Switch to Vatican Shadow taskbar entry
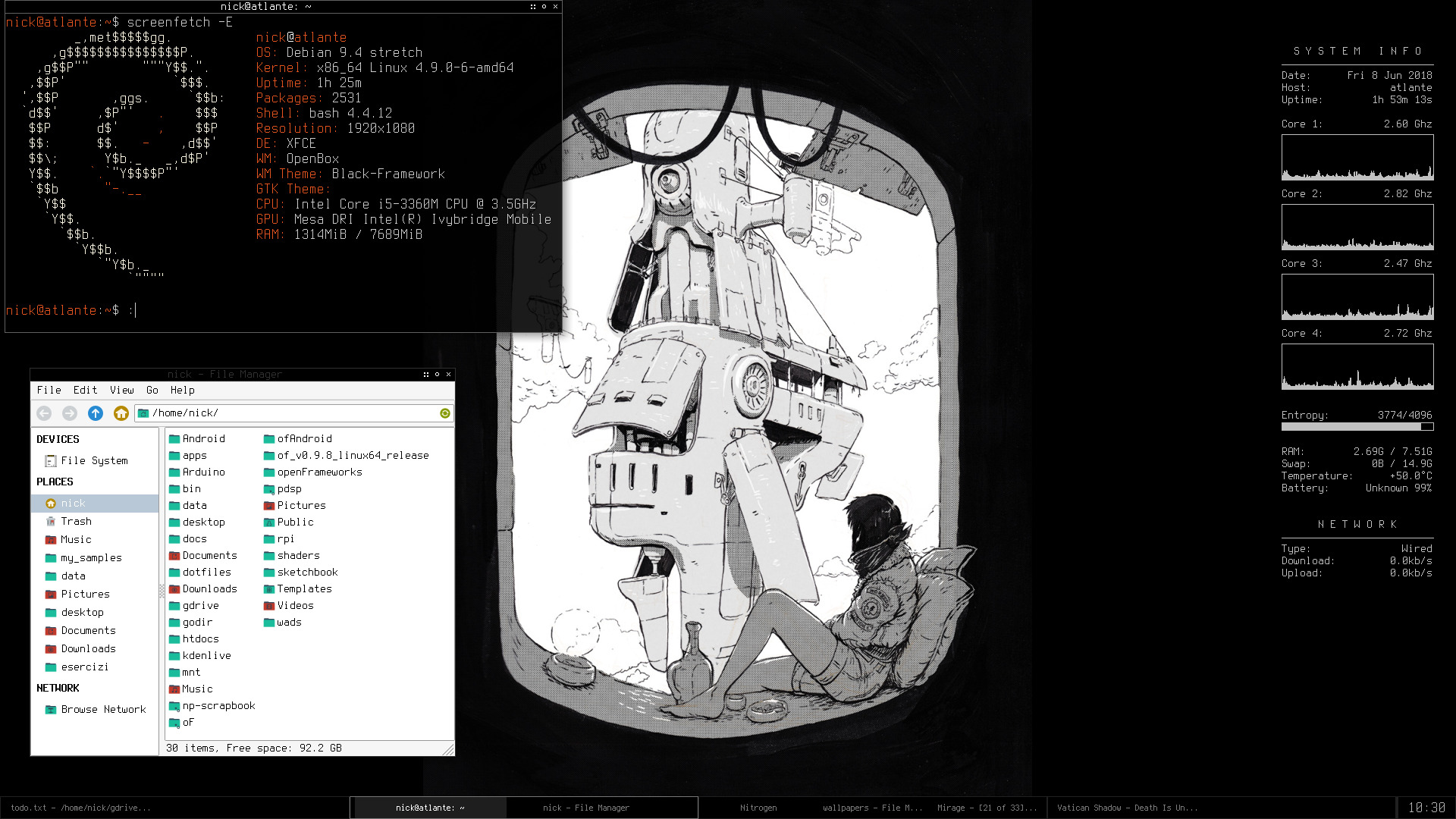The image size is (1456, 819). [1127, 808]
